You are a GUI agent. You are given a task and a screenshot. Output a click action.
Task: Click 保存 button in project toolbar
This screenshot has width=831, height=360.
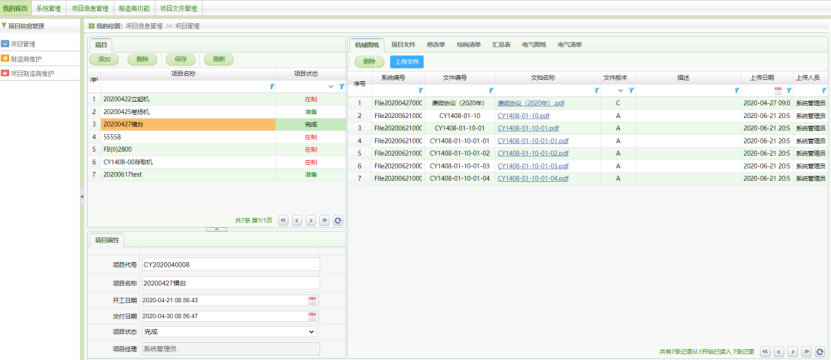tap(180, 60)
